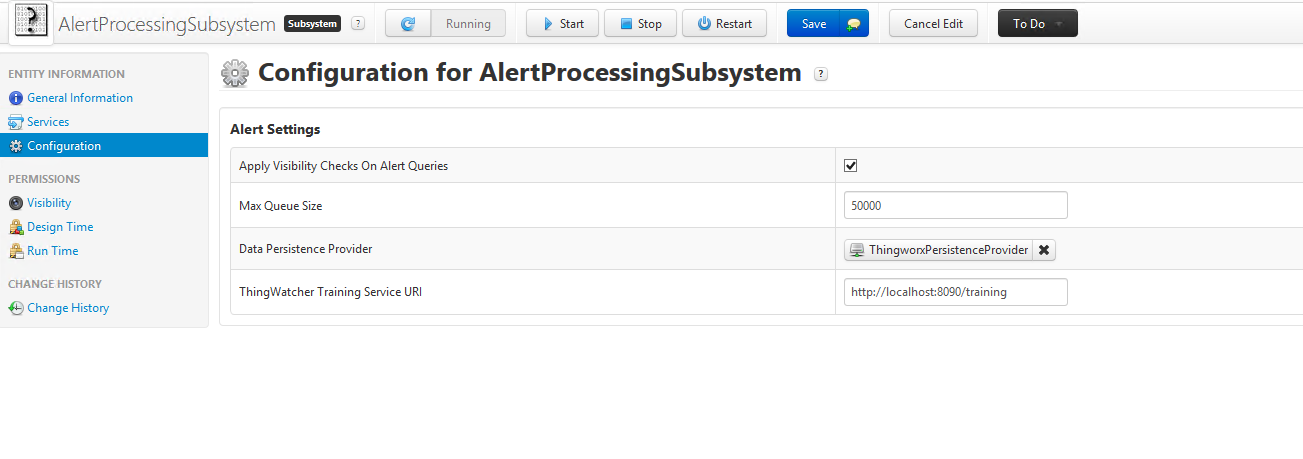This screenshot has height=459, width=1303.
Task: Click the help icon next to Subsystem badge
Action: (358, 23)
